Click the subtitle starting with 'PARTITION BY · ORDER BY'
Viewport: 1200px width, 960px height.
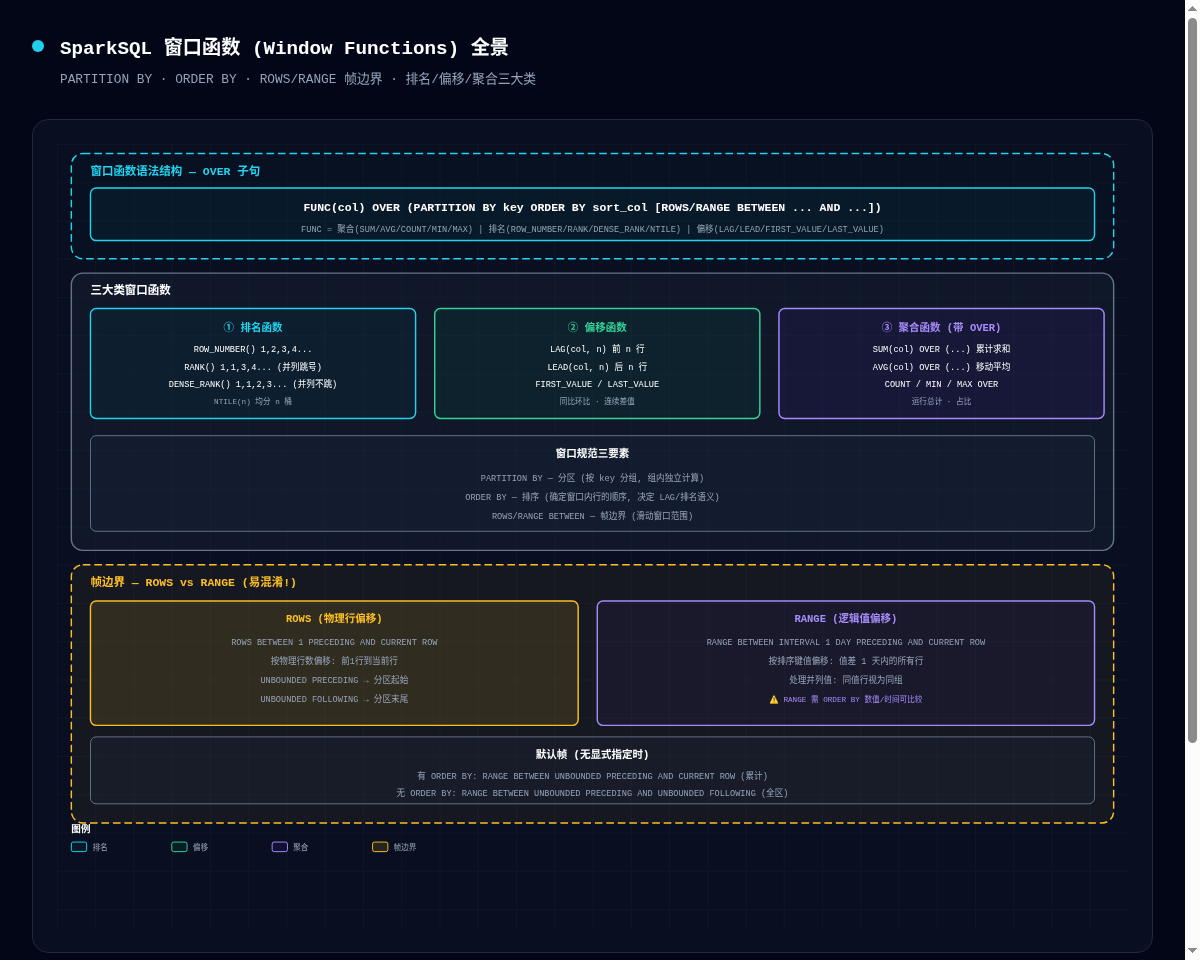[298, 79]
